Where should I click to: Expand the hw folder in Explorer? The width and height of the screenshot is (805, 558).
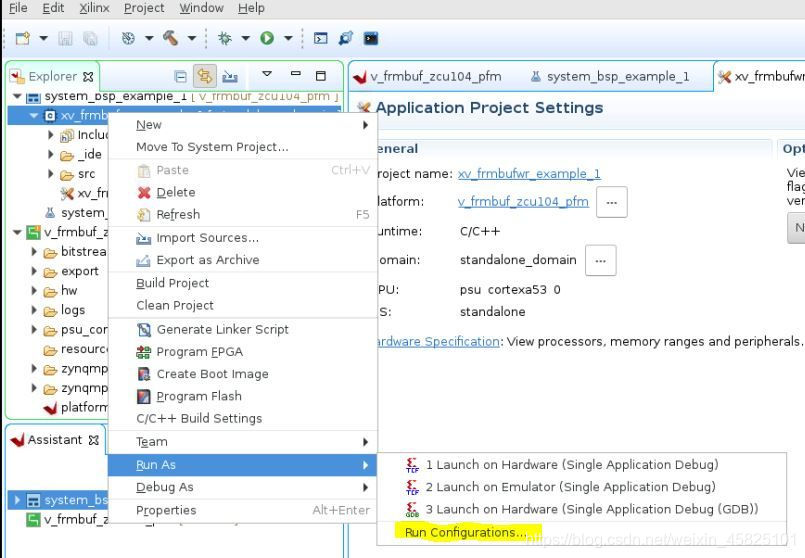tap(34, 291)
